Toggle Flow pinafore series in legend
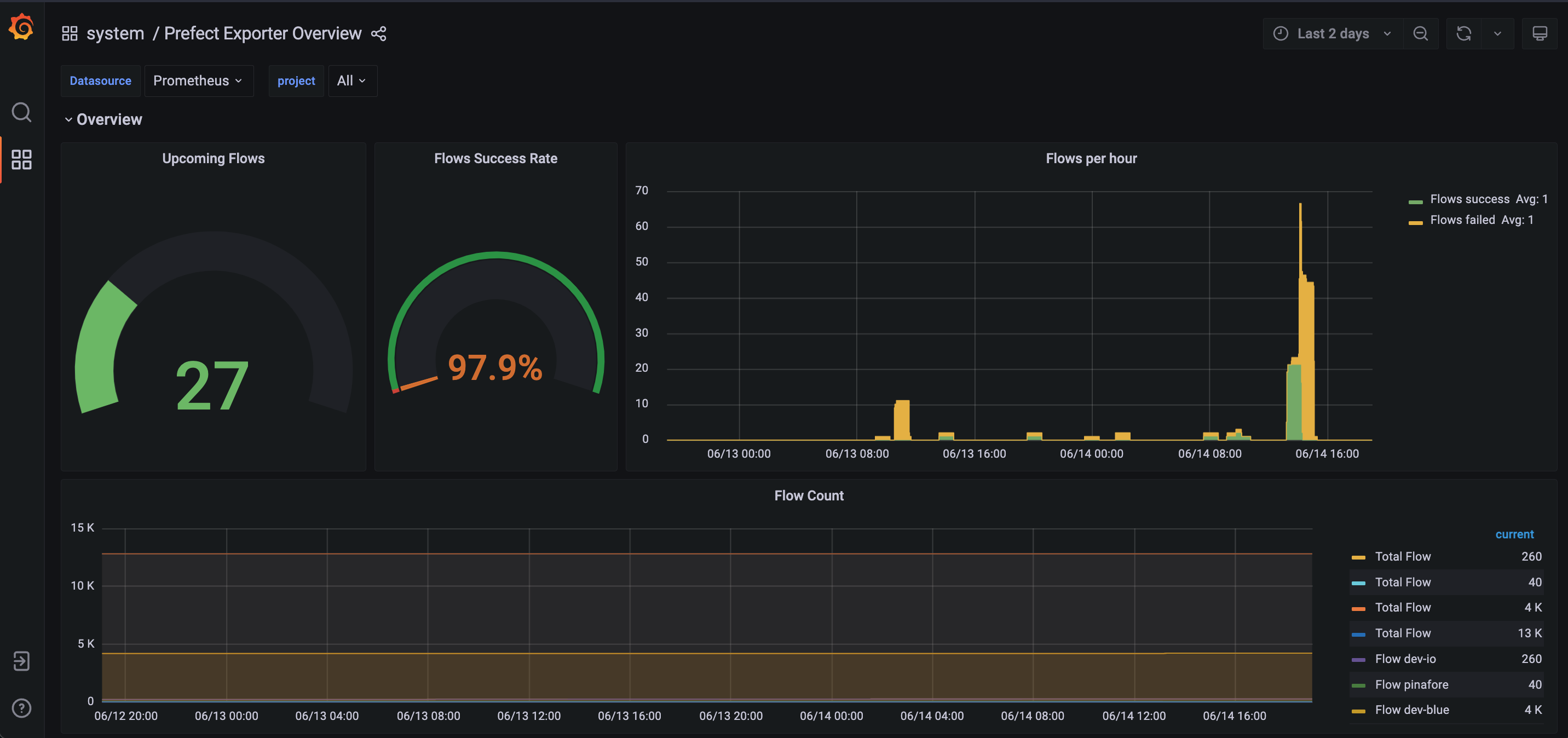The height and width of the screenshot is (738, 1568). pyautogui.click(x=1411, y=684)
